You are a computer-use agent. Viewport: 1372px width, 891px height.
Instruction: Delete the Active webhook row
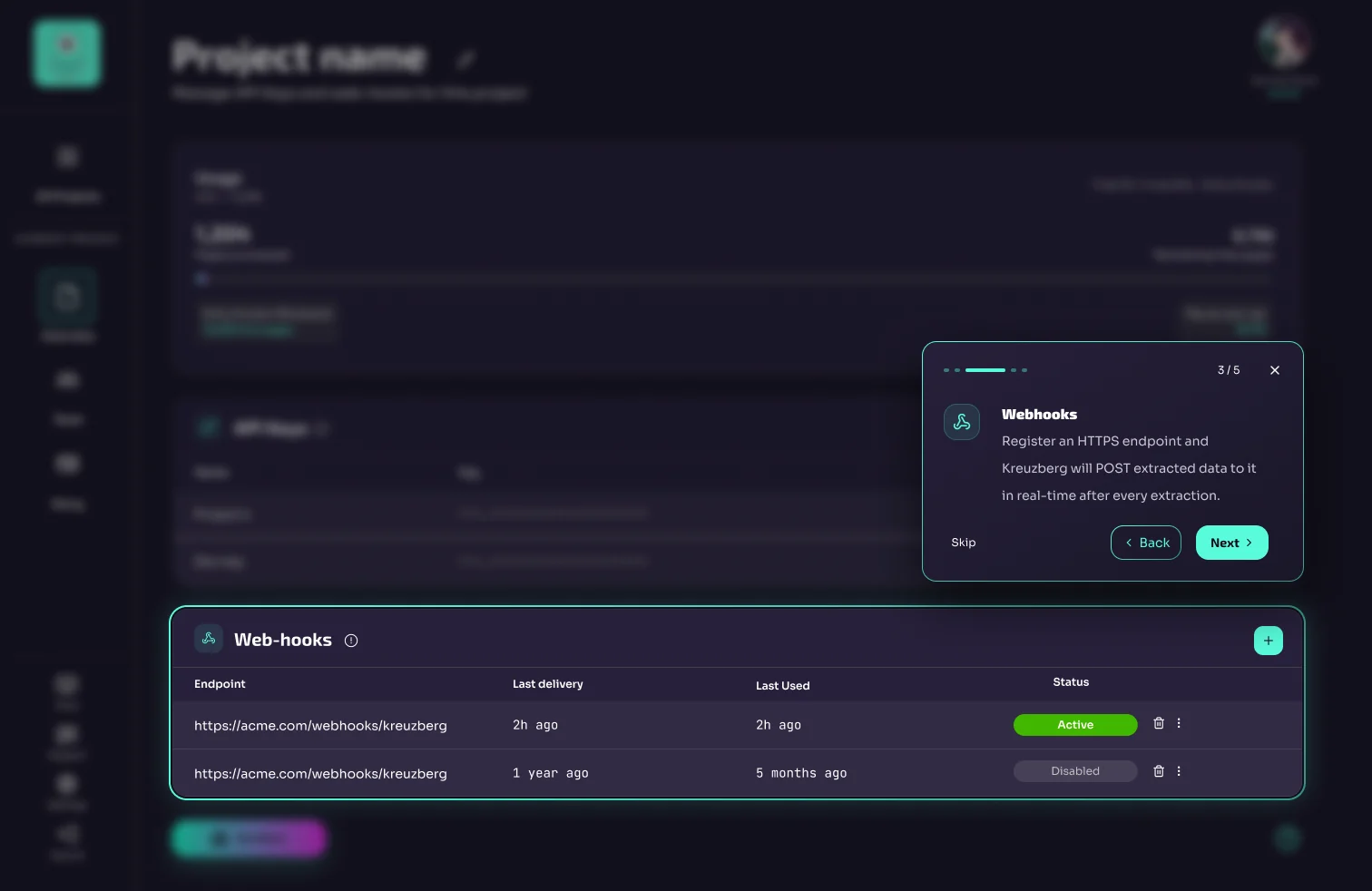(1159, 723)
